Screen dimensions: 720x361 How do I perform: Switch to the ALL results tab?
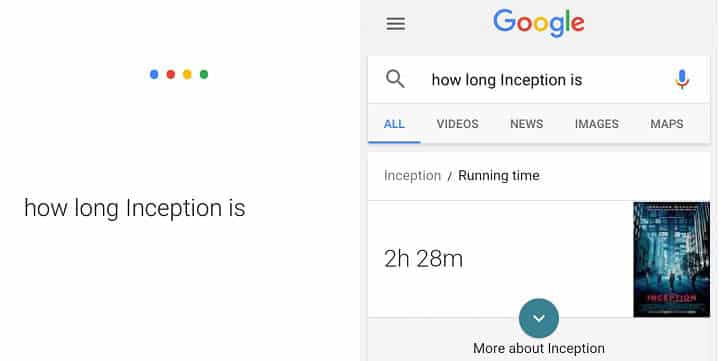tap(394, 124)
